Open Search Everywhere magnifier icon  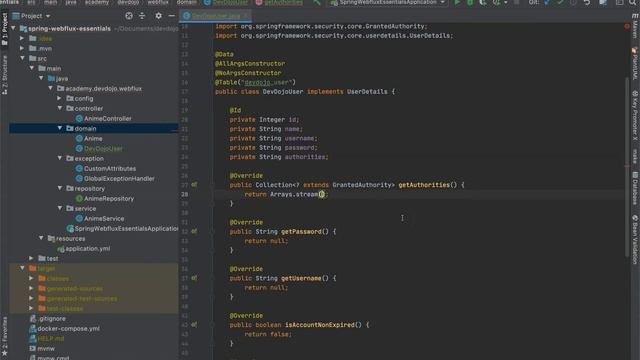point(632,2)
